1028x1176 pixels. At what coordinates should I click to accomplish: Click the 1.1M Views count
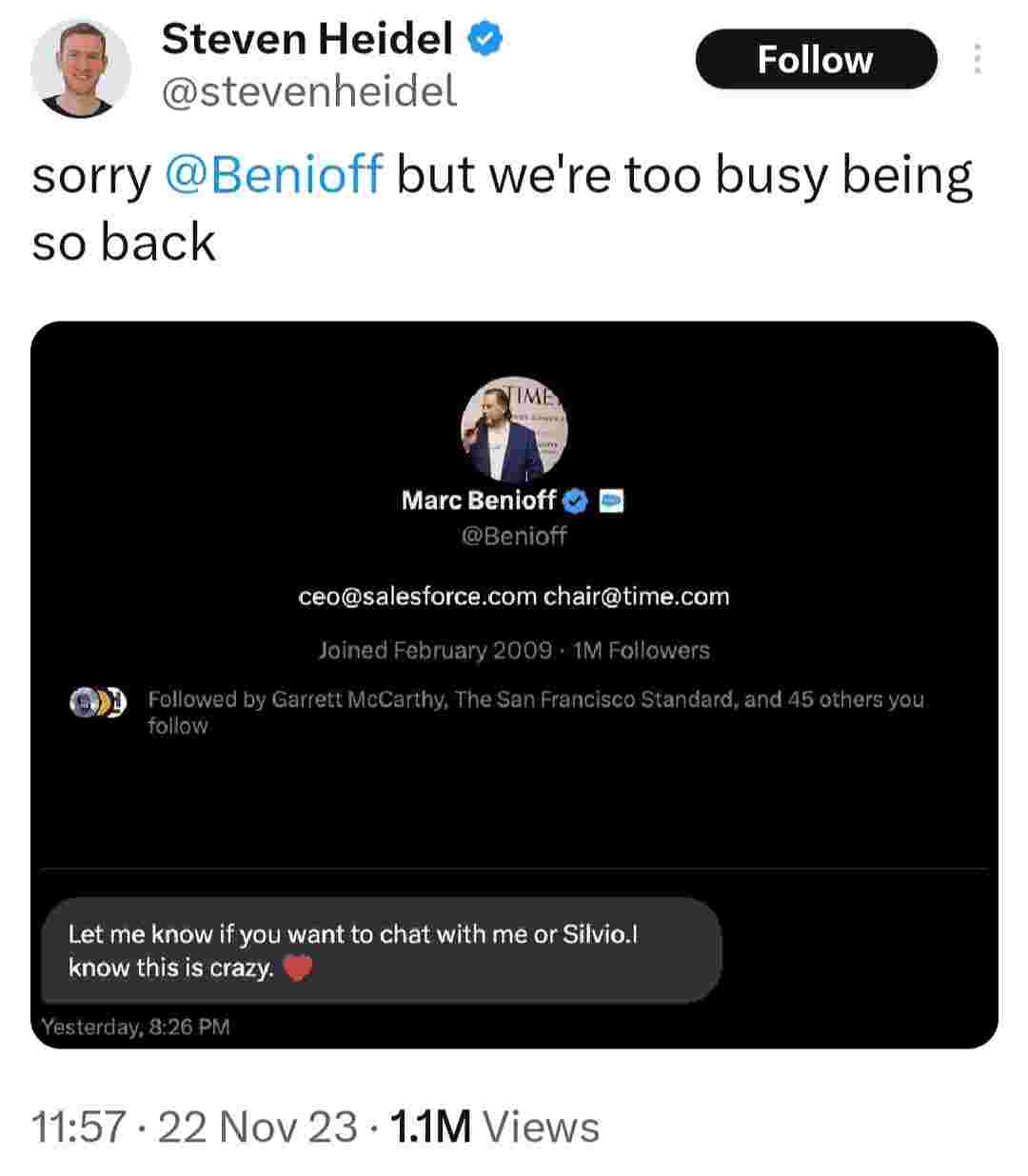(x=495, y=1127)
